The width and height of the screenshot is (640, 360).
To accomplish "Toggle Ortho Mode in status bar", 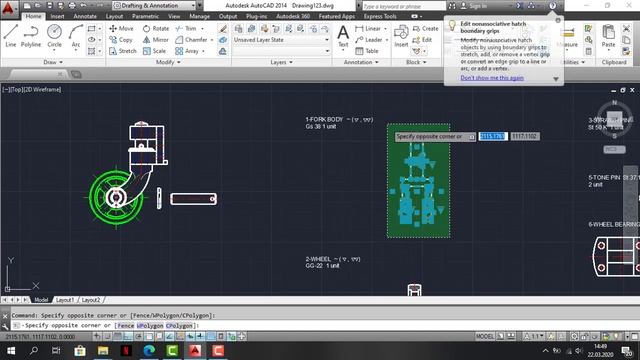I will pyautogui.click(x=128, y=336).
